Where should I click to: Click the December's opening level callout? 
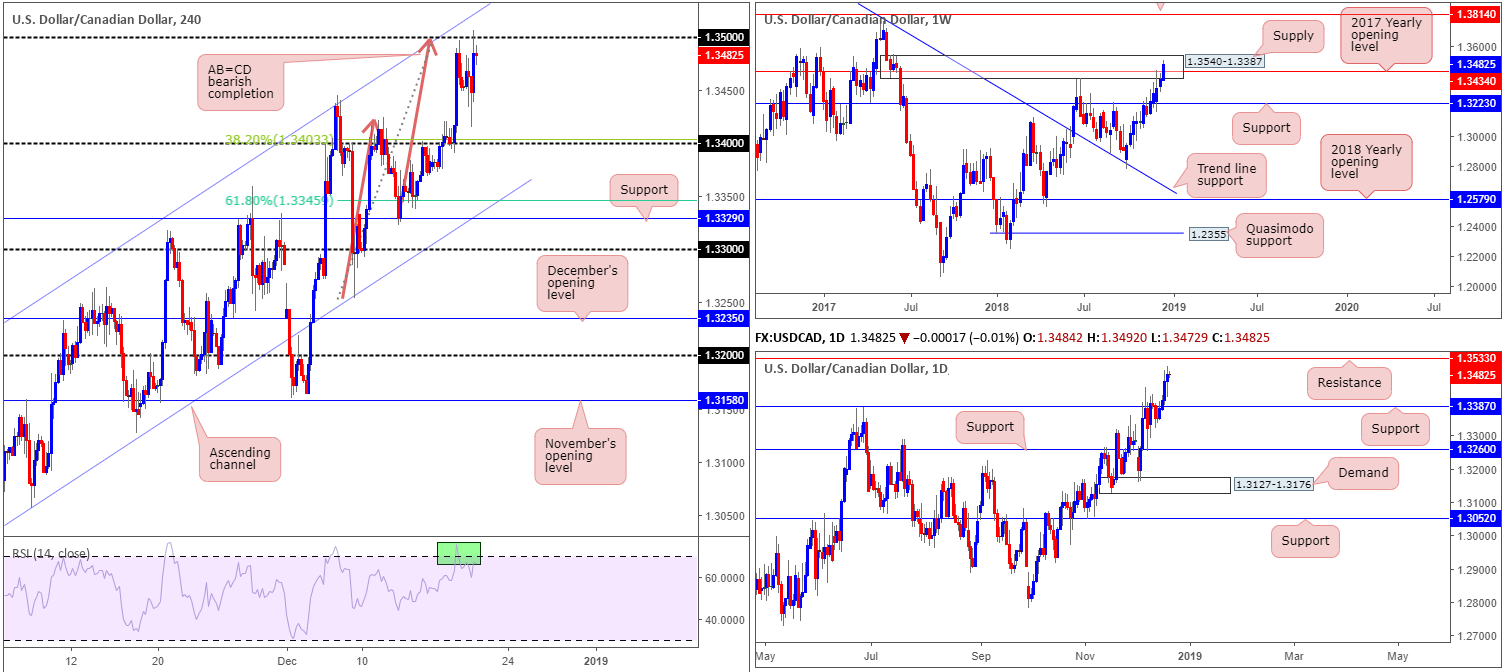point(582,284)
